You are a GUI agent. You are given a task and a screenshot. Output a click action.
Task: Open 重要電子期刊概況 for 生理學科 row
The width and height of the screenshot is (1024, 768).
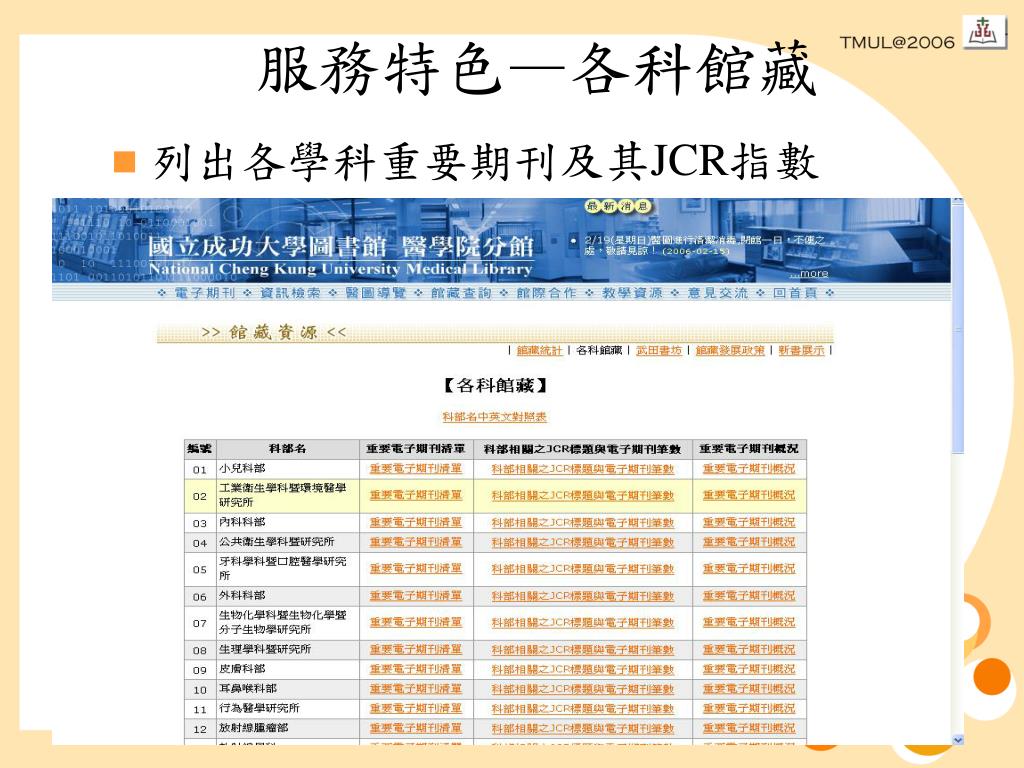pos(749,650)
